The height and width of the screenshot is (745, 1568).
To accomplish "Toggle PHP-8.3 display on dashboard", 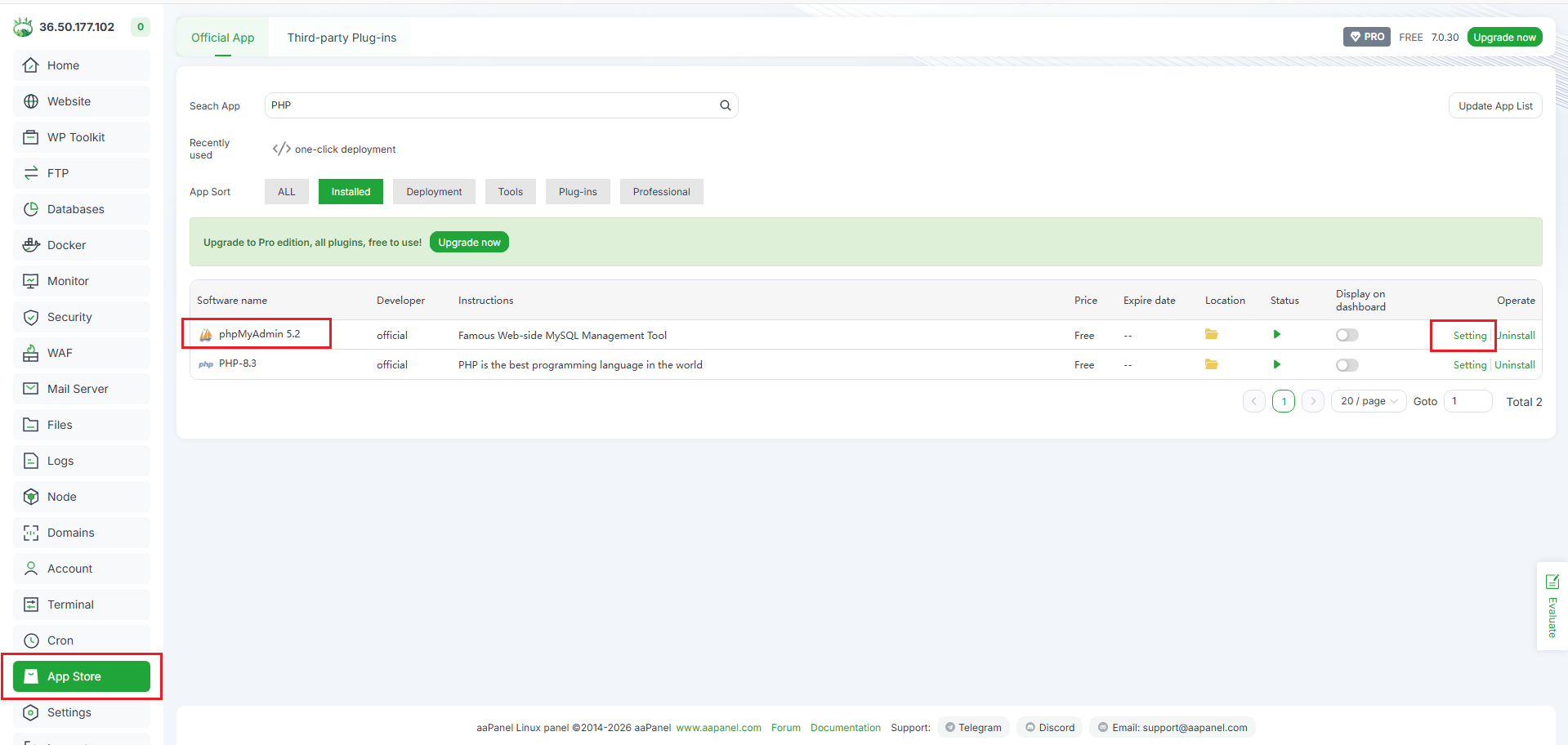I will click(1347, 365).
